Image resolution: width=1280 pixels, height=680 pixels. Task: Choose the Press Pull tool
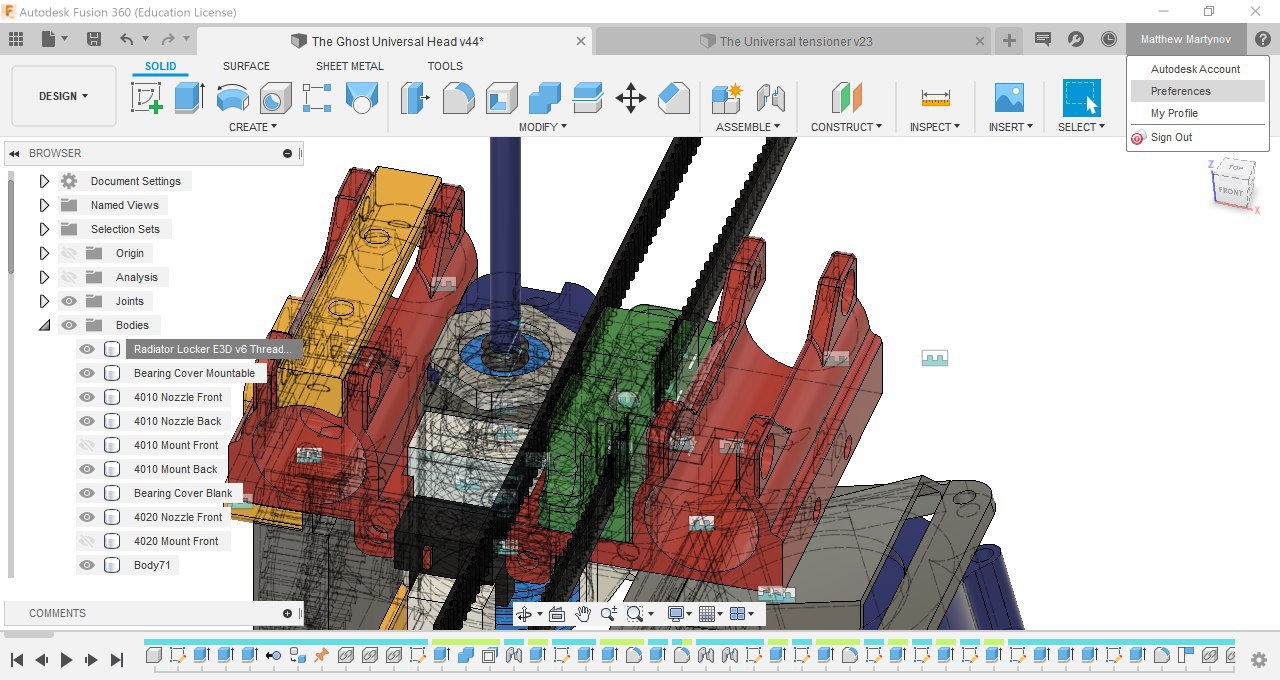click(414, 97)
